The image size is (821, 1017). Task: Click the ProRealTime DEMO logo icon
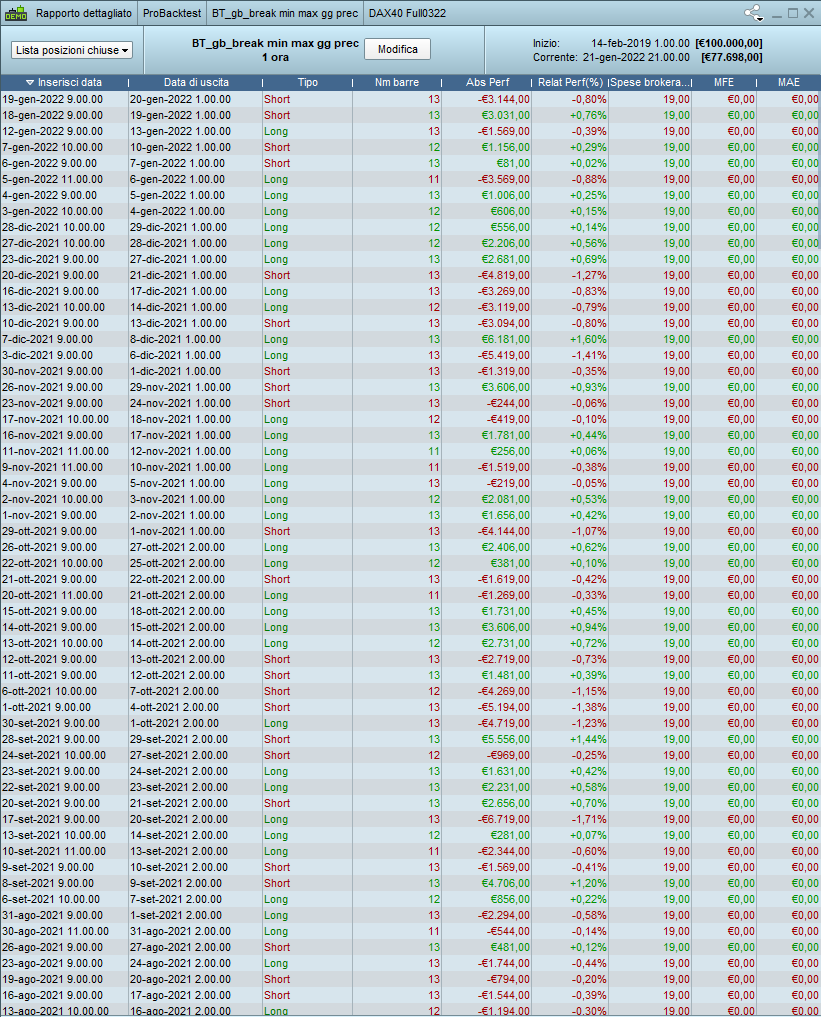coord(16,13)
